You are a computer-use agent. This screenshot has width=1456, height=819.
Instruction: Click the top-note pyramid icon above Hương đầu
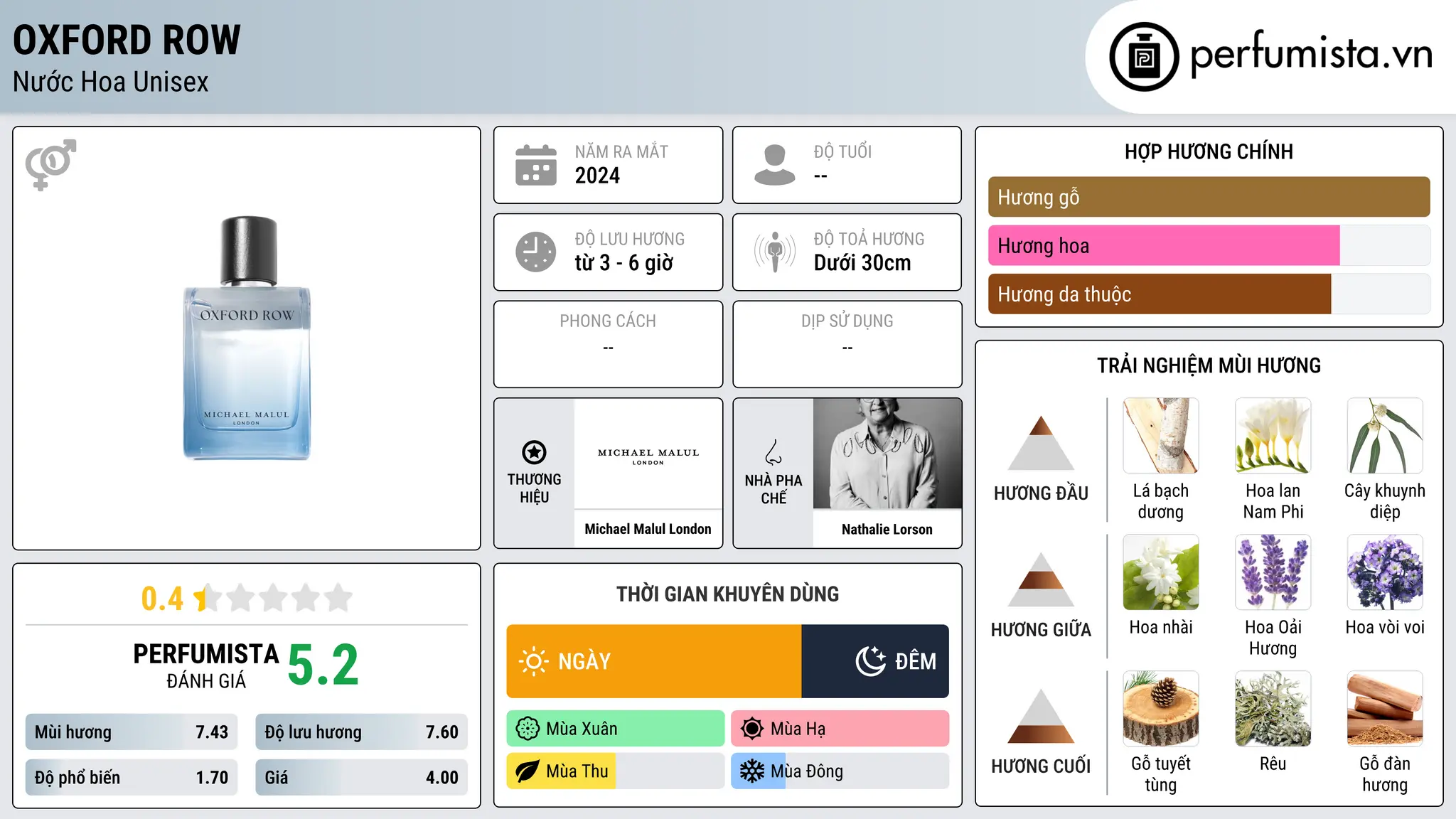pyautogui.click(x=1041, y=442)
